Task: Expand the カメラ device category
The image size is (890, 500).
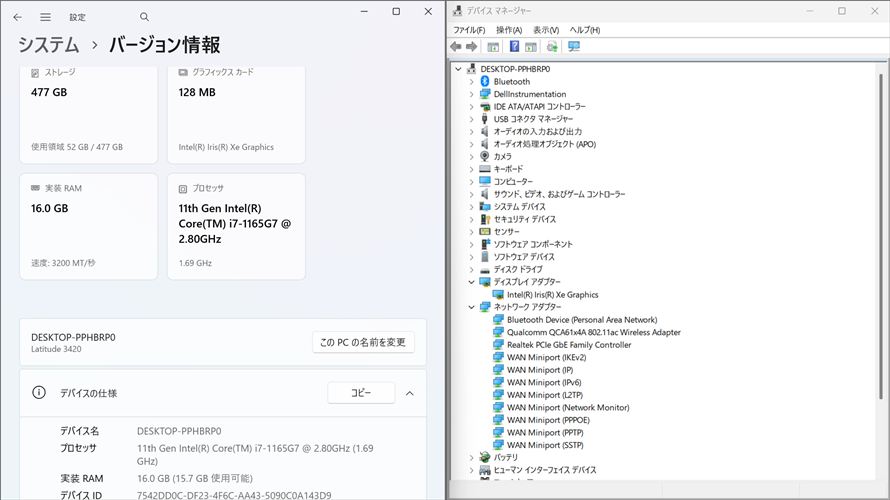Action: pos(472,157)
